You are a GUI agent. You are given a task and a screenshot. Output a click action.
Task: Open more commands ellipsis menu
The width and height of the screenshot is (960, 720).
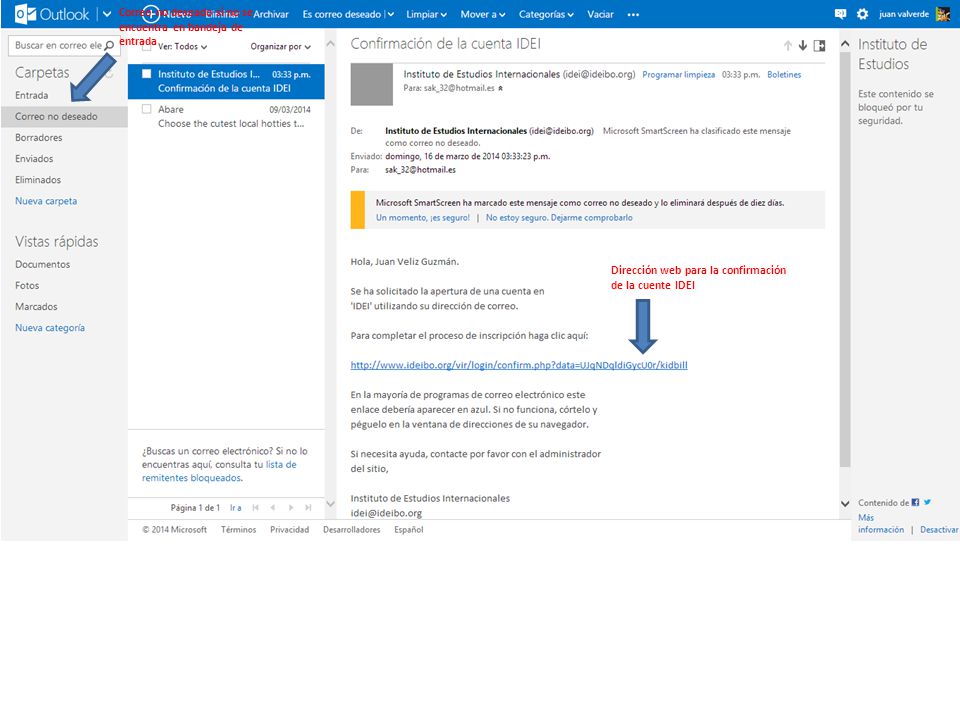pyautogui.click(x=633, y=15)
